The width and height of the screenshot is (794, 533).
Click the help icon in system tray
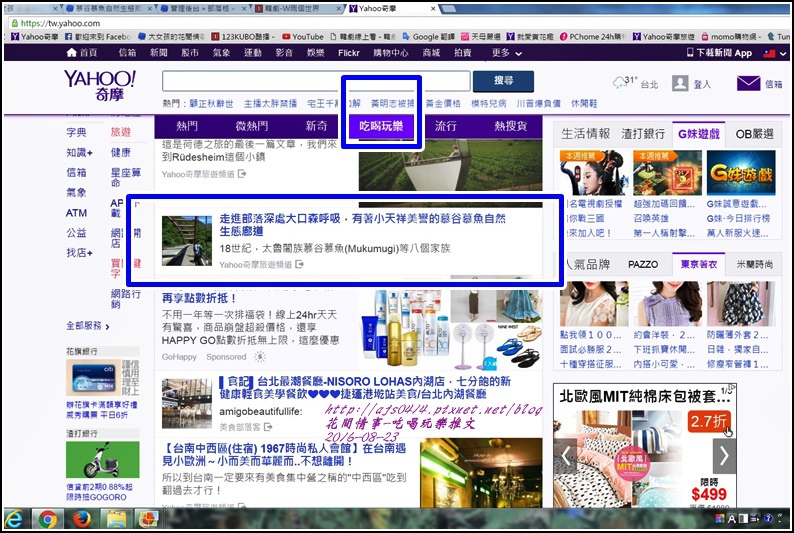point(768,518)
